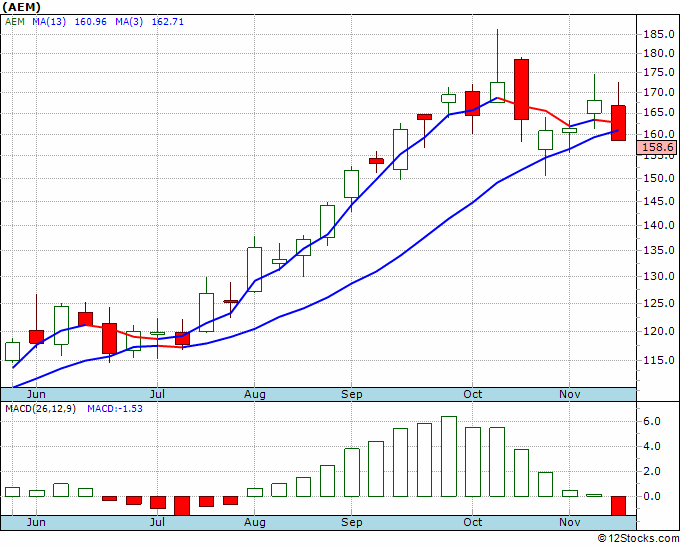The width and height of the screenshot is (680, 546).
Task: Click Oct on the price chart time axis
Action: point(472,394)
